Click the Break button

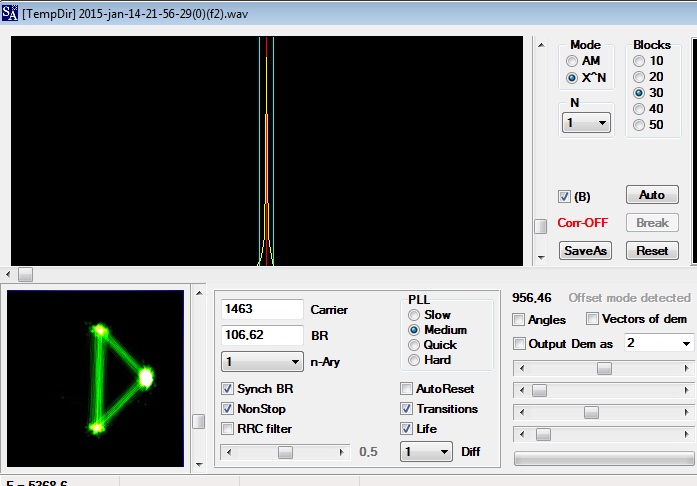click(652, 223)
